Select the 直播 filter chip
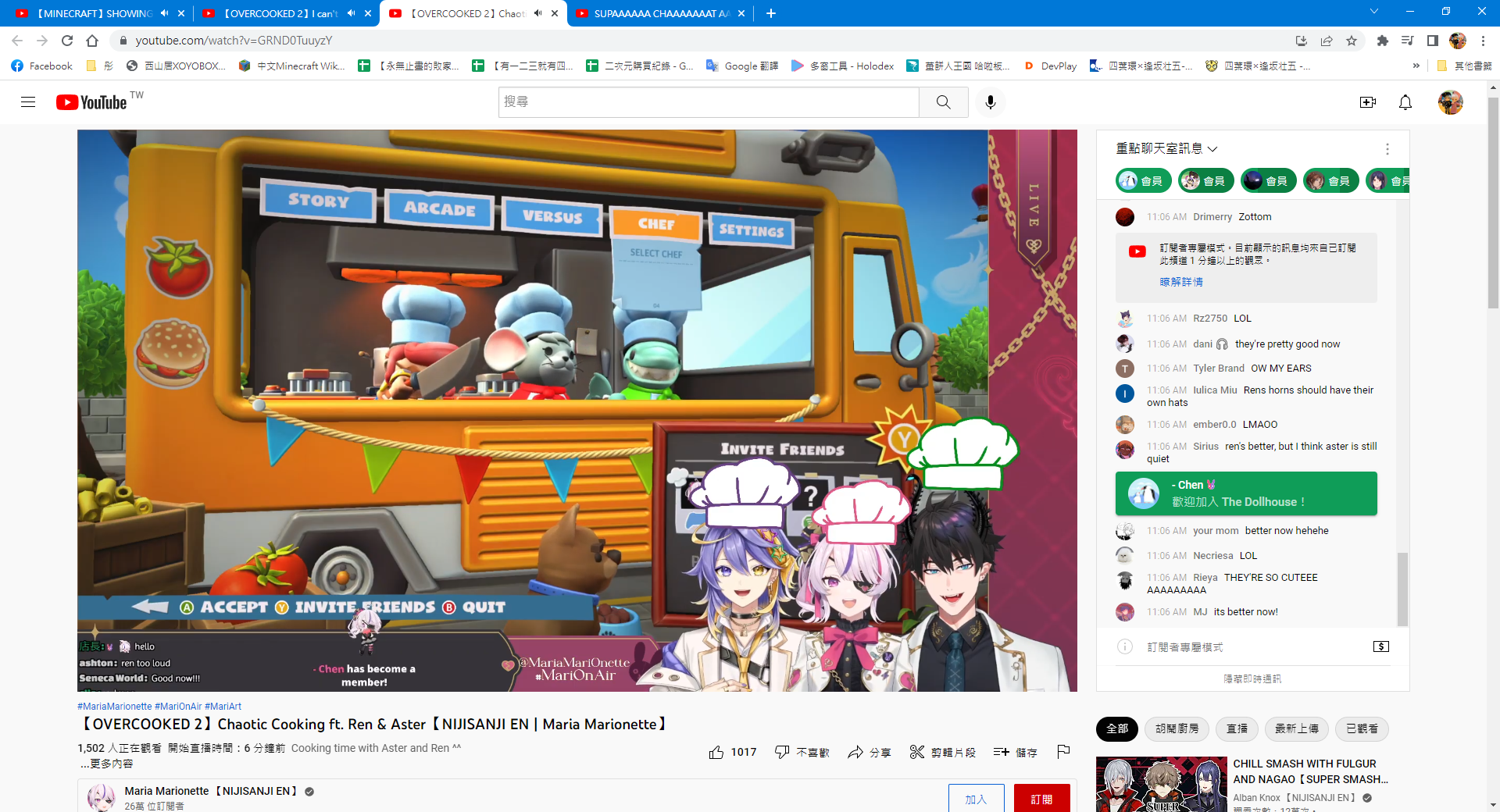Image resolution: width=1500 pixels, height=812 pixels. click(x=1237, y=728)
